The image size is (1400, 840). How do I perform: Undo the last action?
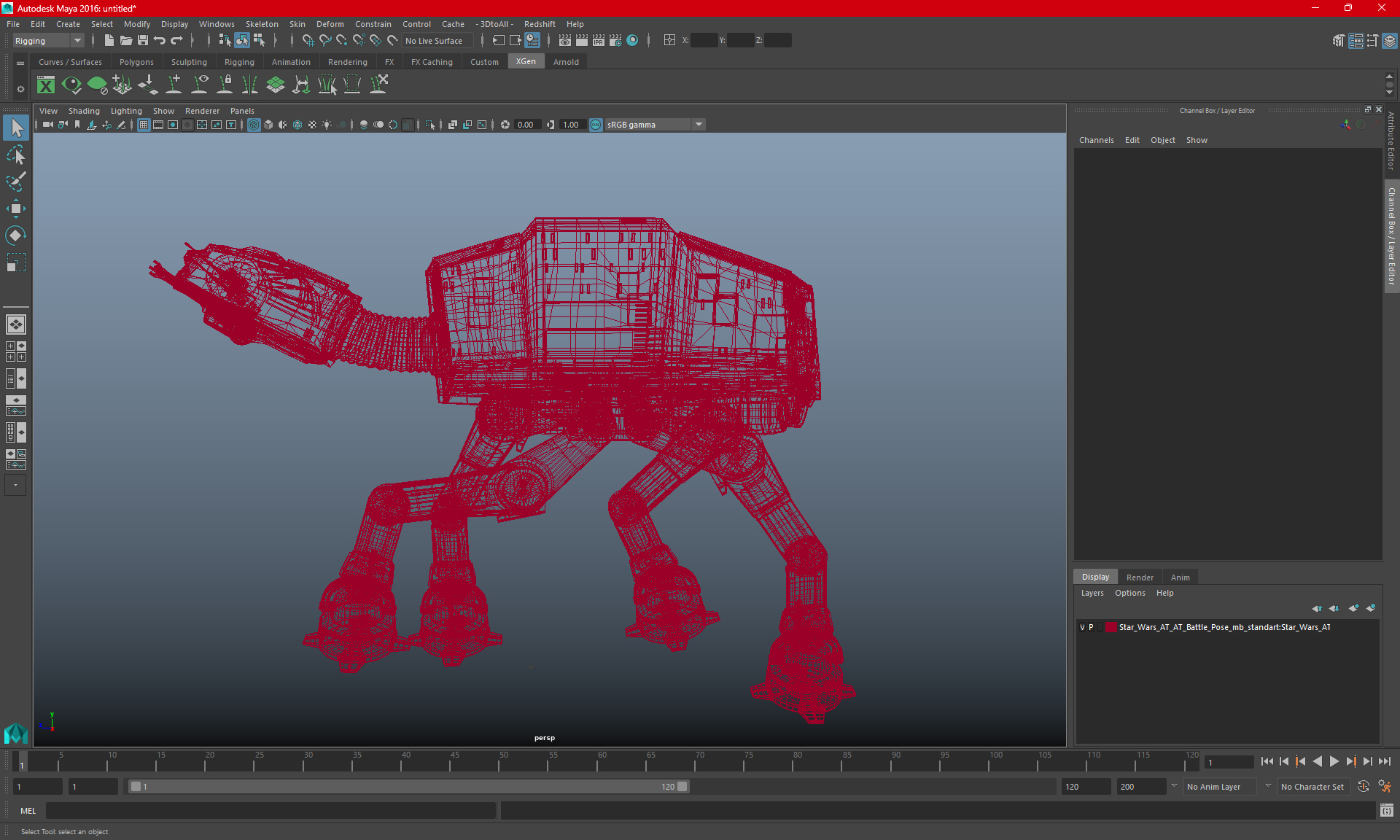tap(160, 41)
